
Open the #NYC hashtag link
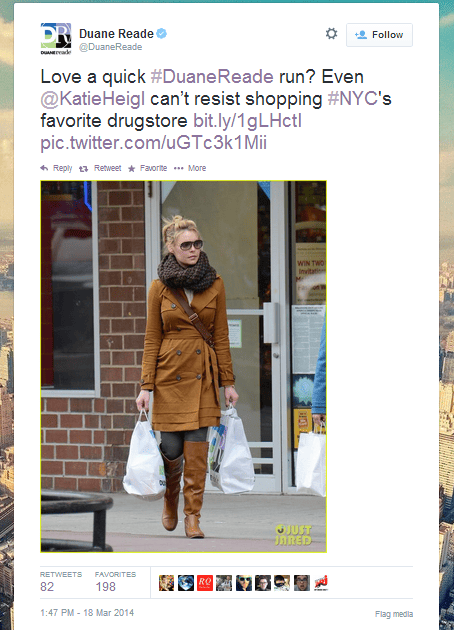click(353, 98)
